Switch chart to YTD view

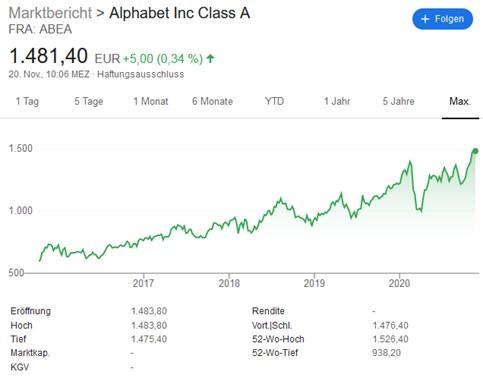point(274,101)
